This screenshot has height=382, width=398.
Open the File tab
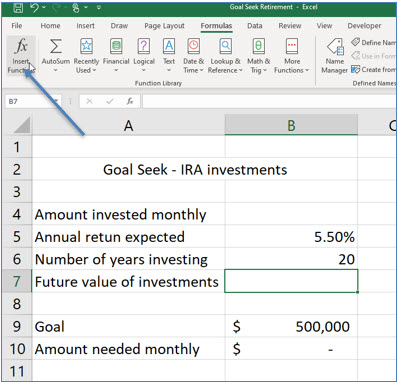click(x=17, y=26)
